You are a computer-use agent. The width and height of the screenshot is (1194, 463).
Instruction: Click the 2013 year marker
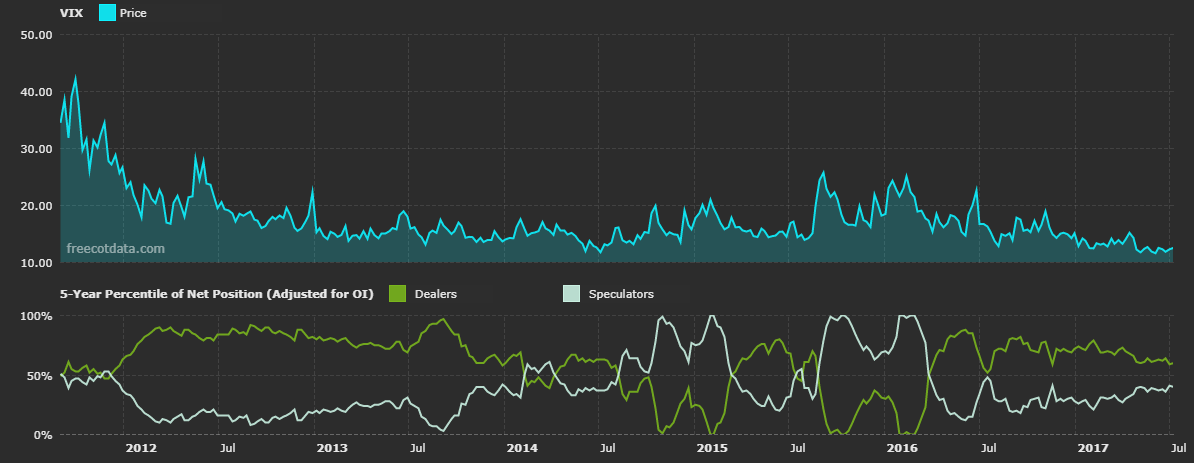(x=331, y=449)
